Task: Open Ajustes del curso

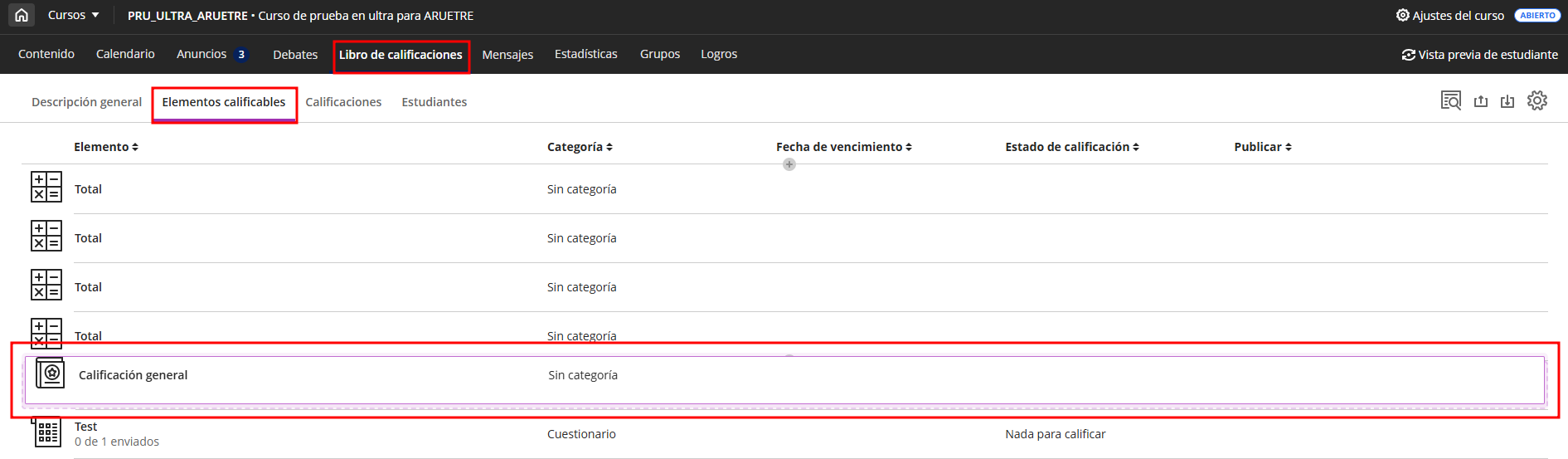Action: point(1449,15)
